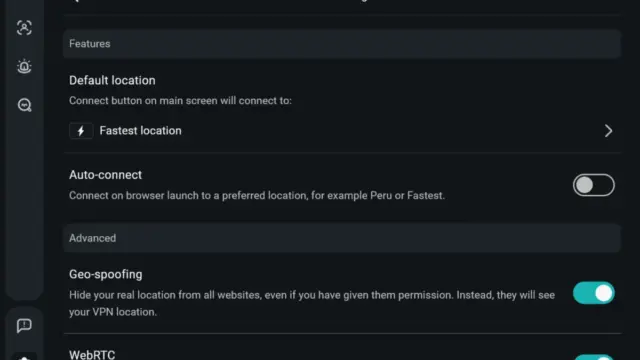
Task: Open the Fastest location selection row
Action: pyautogui.click(x=342, y=131)
